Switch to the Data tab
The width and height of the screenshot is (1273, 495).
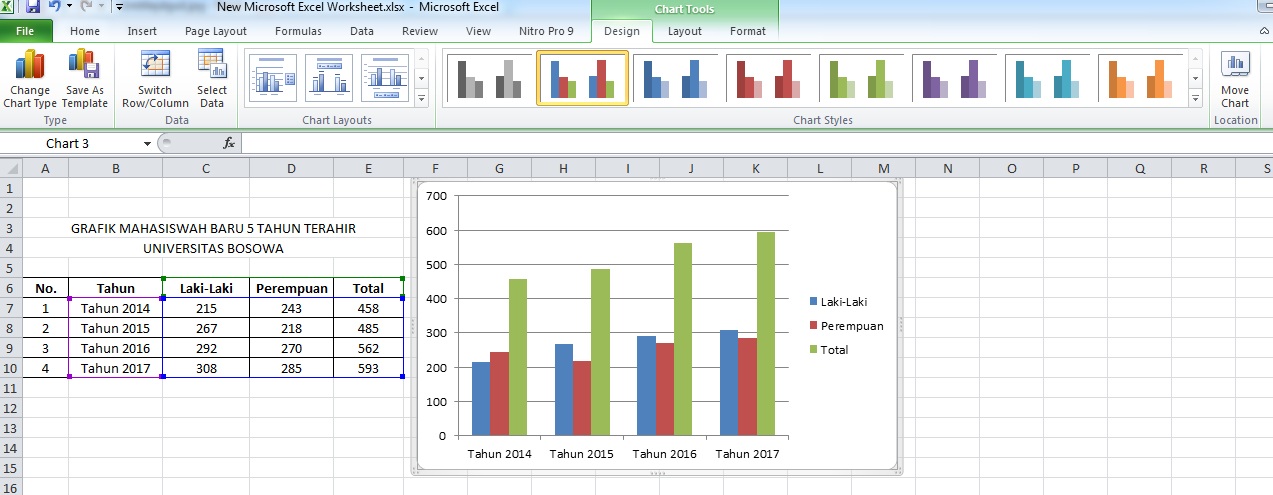click(x=362, y=31)
